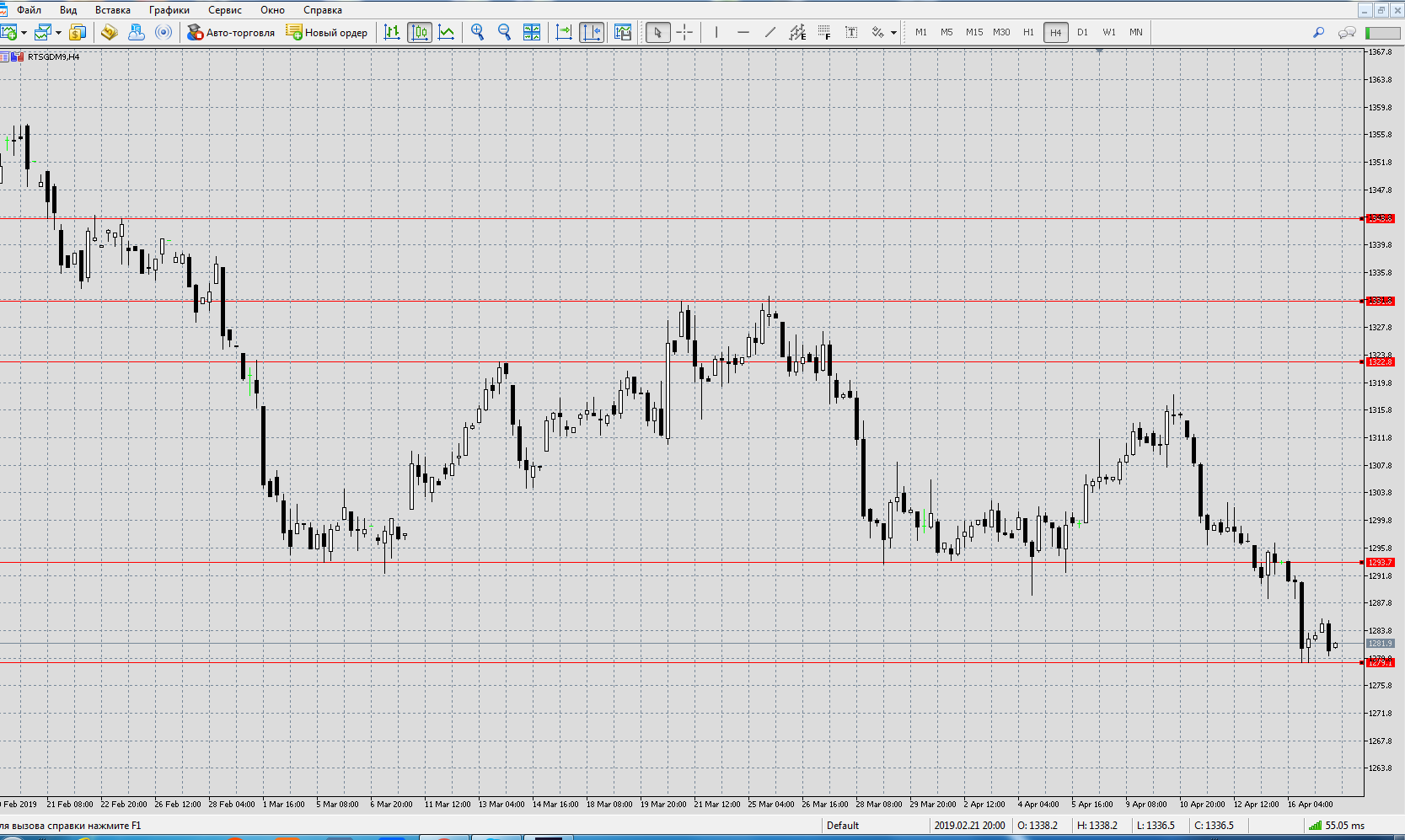Toggle chart shift from right border
The image size is (1405, 840).
tap(592, 32)
